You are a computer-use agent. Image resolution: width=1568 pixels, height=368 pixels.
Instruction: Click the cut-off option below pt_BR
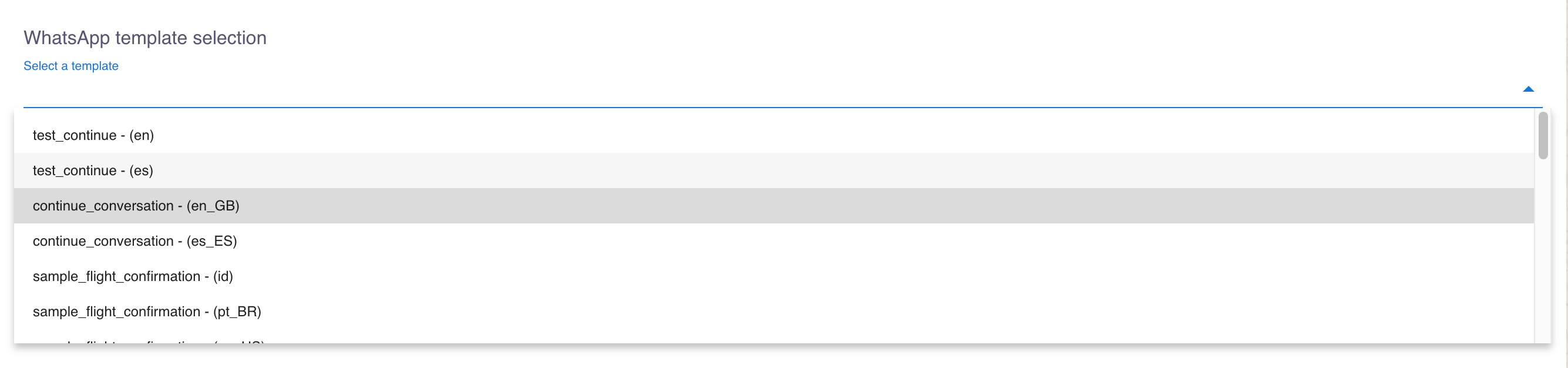[x=149, y=341]
